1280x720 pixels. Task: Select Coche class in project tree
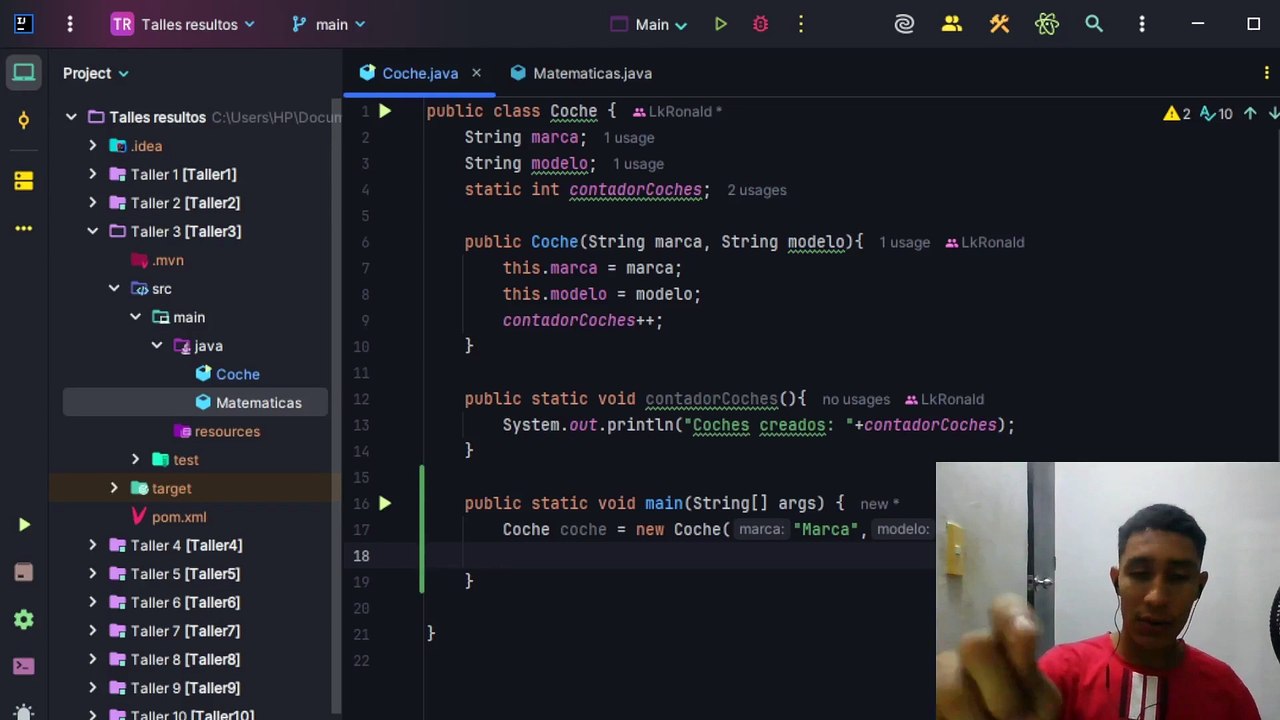pos(238,374)
